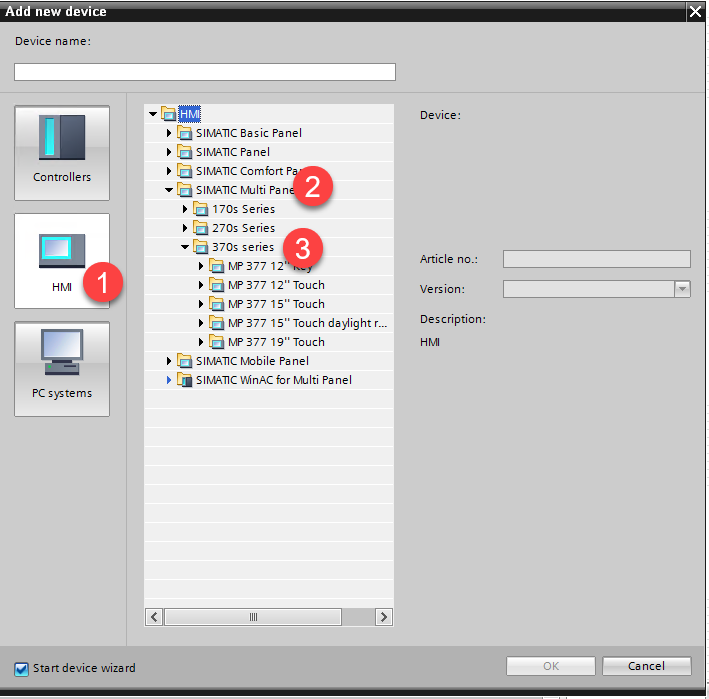Click the Device name input field
Image resolution: width=709 pixels, height=699 pixels.
coord(205,72)
